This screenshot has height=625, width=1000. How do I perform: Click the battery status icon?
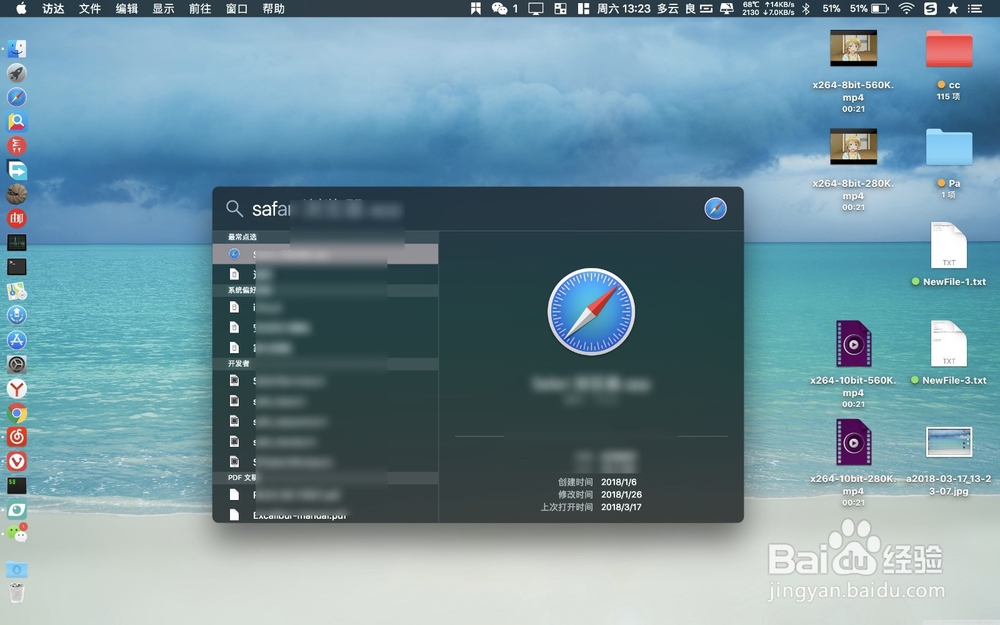(880, 8)
